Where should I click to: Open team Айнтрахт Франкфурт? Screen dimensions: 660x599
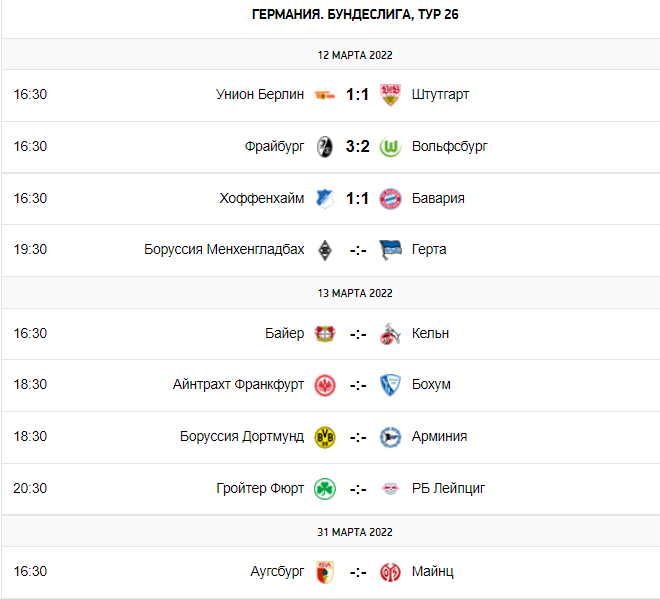pos(238,385)
